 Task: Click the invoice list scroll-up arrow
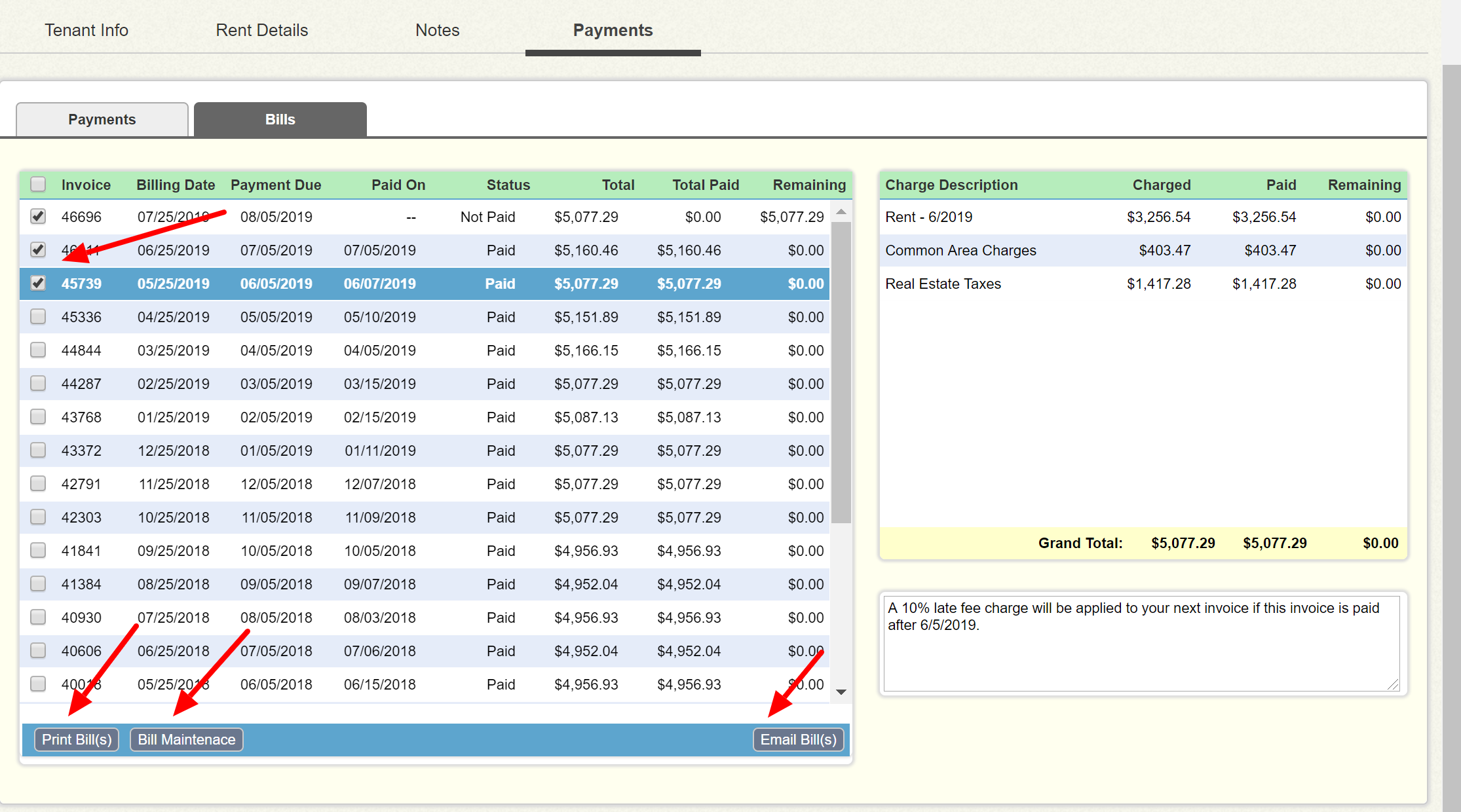coord(841,212)
